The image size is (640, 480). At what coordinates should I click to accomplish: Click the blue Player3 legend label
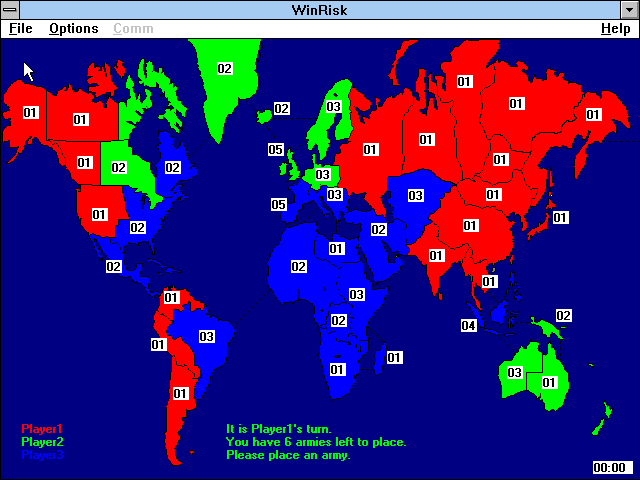coord(42,455)
